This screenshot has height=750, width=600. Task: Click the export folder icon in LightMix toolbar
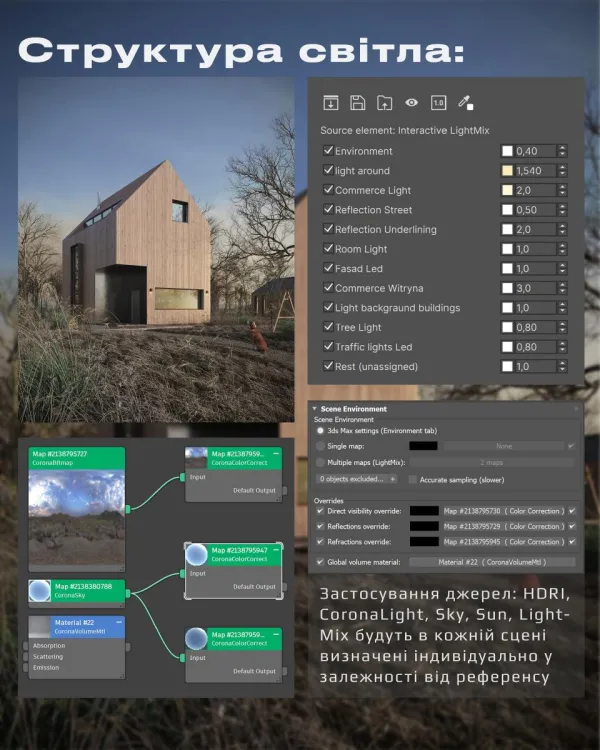tap(384, 102)
